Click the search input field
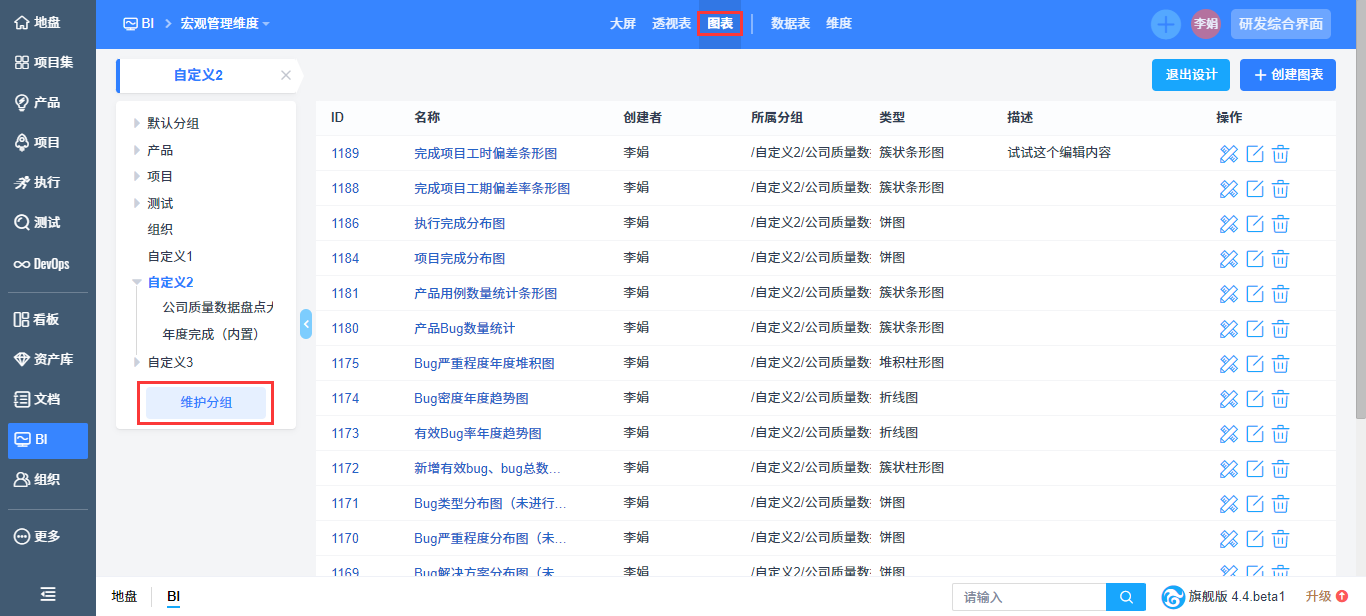This screenshot has height=616, width=1366. pos(1028,597)
